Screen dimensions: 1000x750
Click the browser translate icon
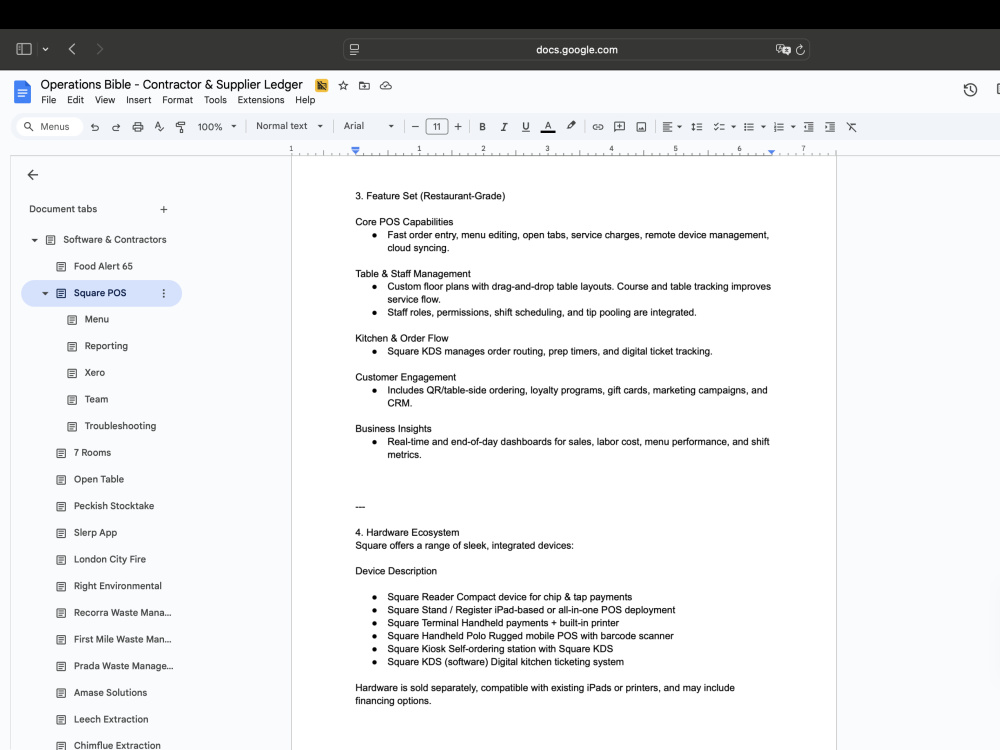pyautogui.click(x=783, y=50)
